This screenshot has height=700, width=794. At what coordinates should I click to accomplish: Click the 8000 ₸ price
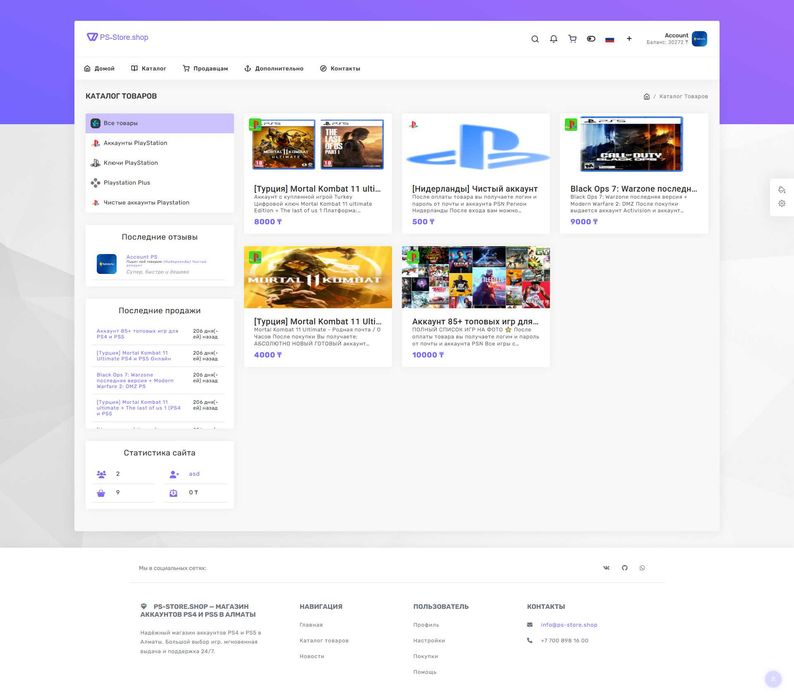pyautogui.click(x=268, y=221)
